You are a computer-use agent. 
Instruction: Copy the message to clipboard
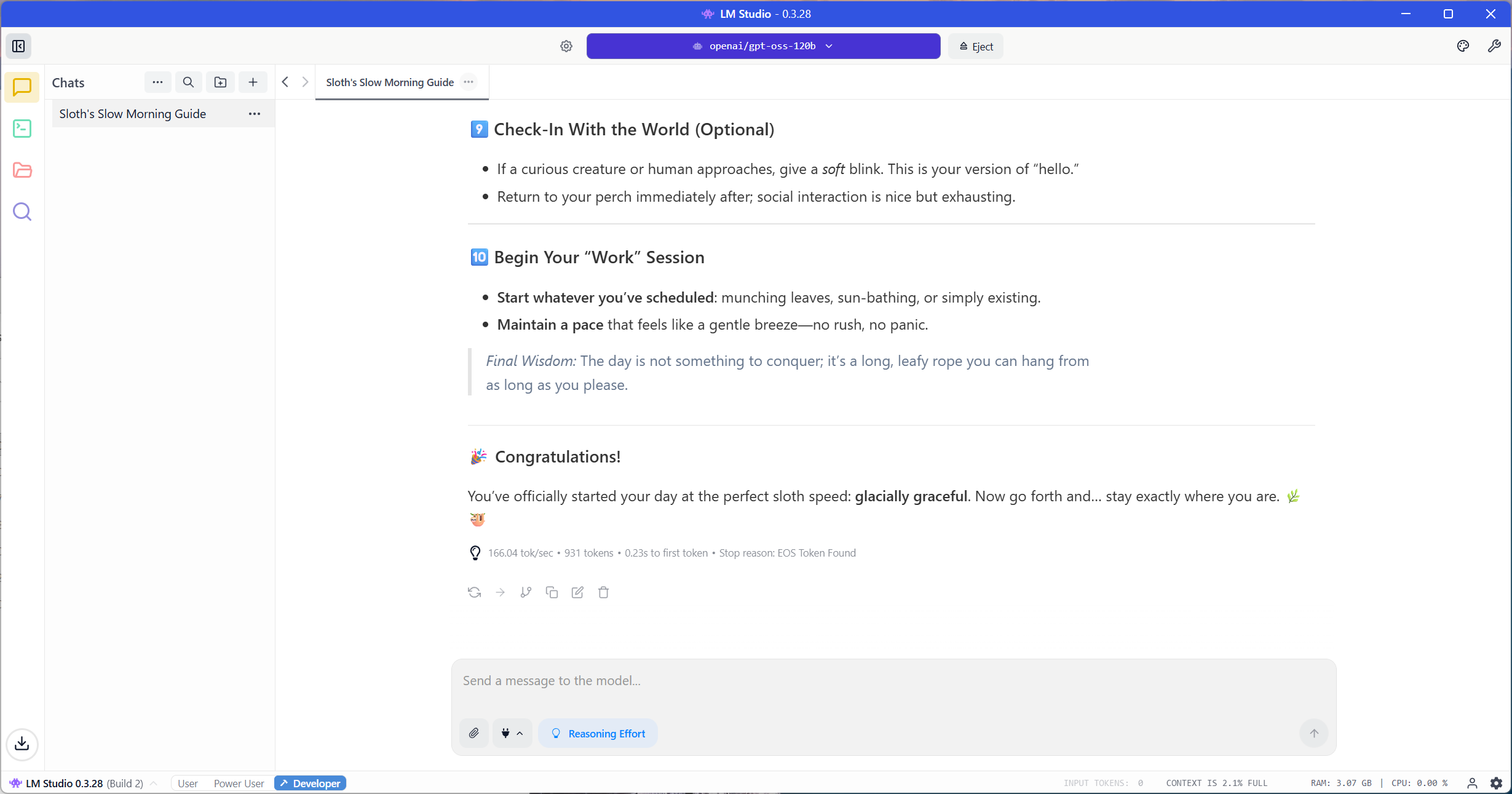(x=552, y=592)
